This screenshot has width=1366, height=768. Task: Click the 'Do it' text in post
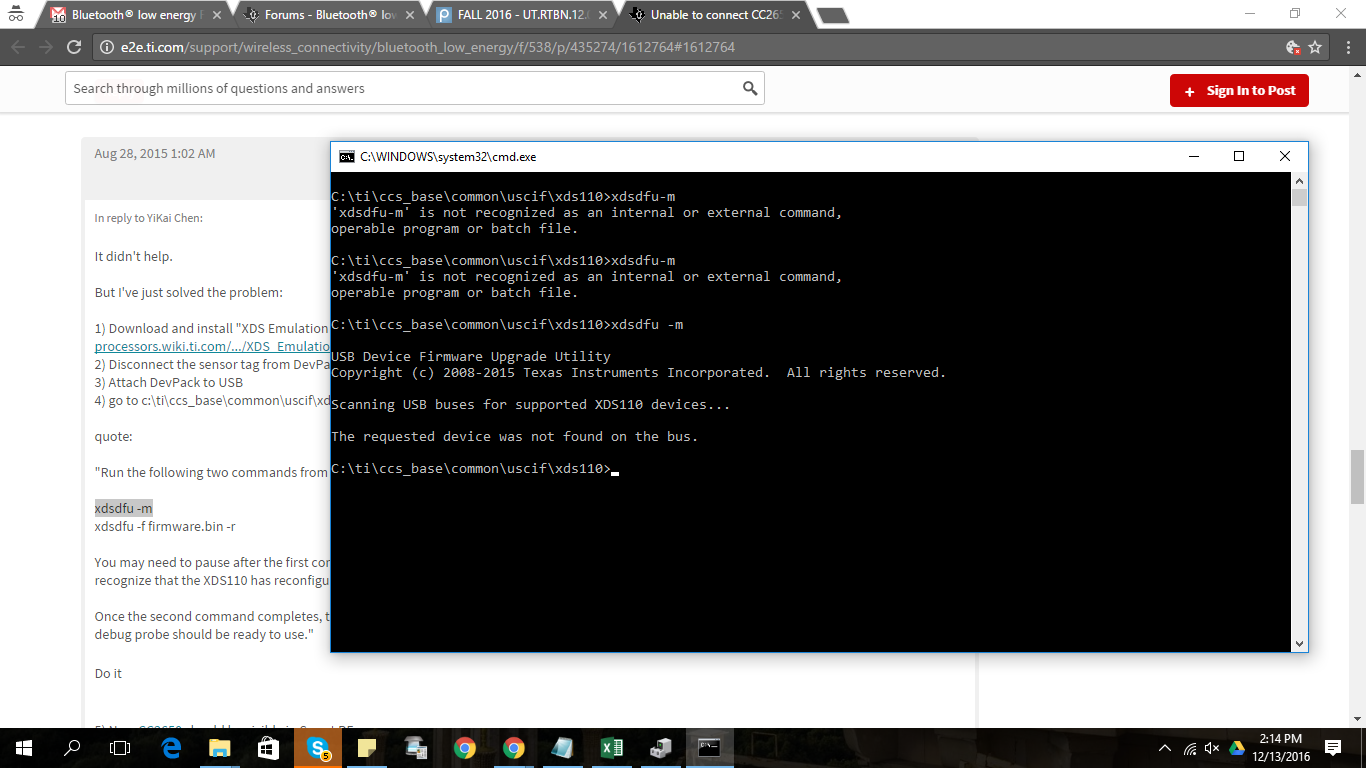pyautogui.click(x=108, y=673)
